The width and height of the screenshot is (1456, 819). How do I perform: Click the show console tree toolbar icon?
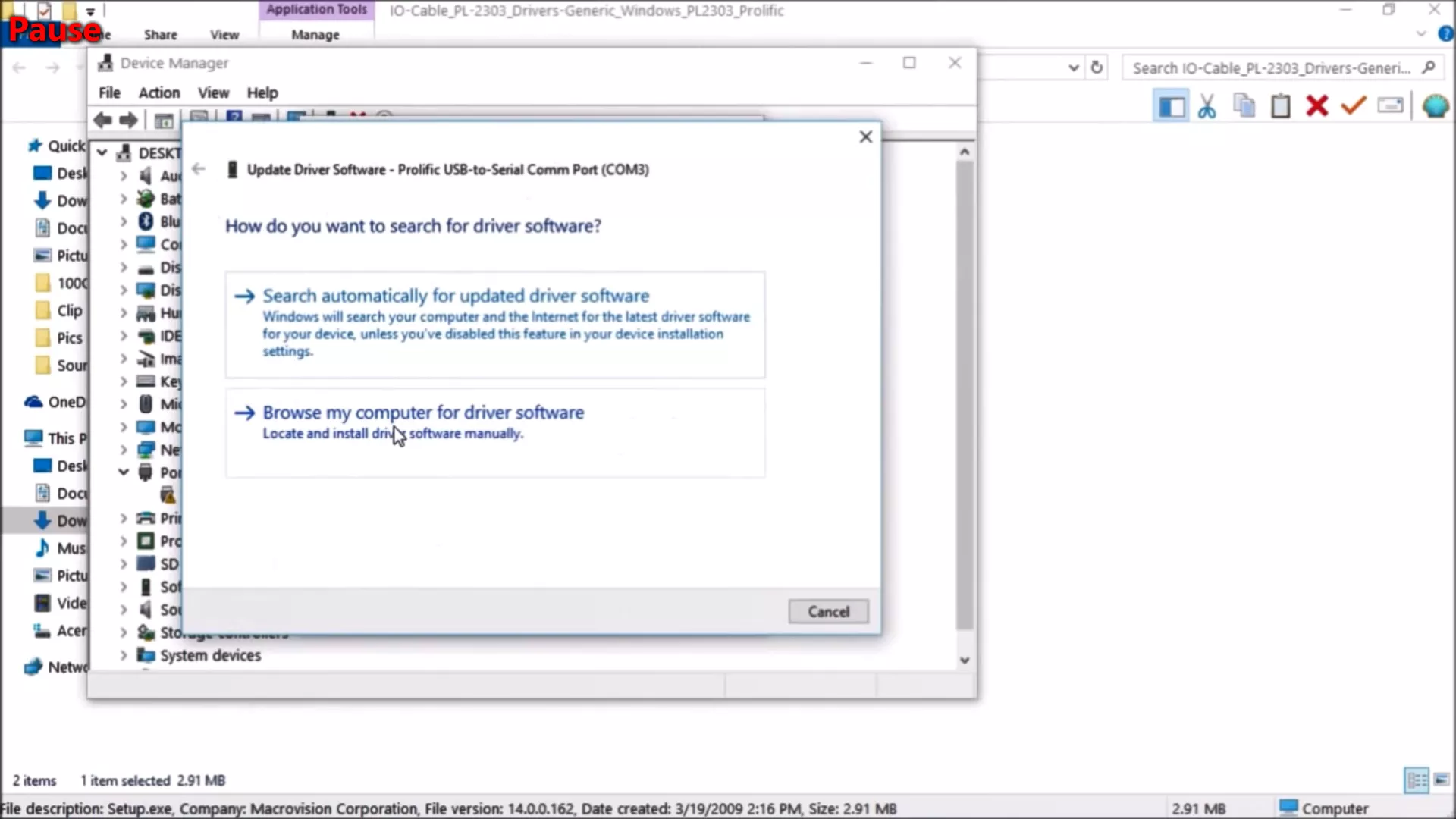click(x=164, y=121)
